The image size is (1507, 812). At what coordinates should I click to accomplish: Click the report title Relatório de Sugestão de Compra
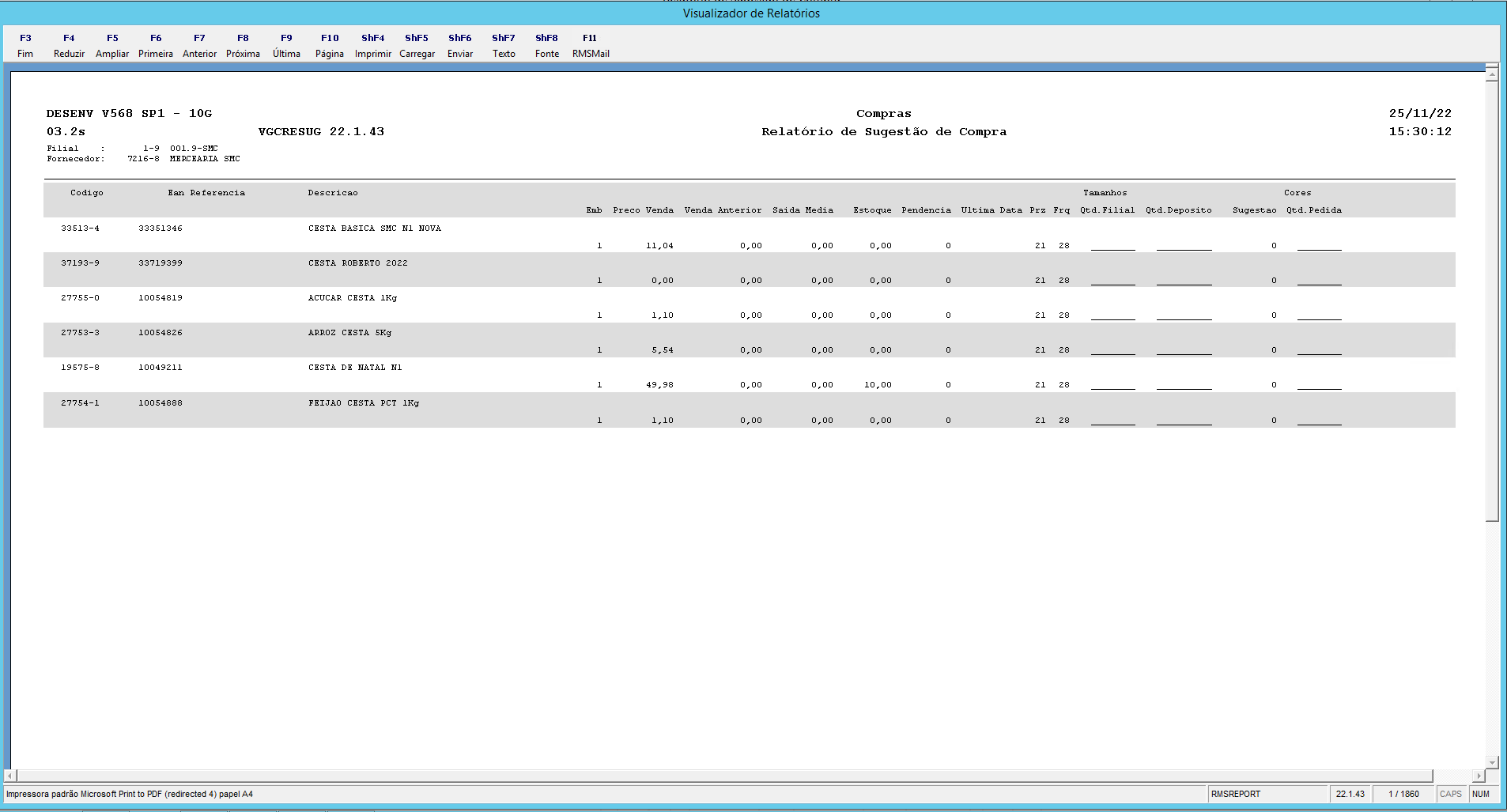coord(884,132)
